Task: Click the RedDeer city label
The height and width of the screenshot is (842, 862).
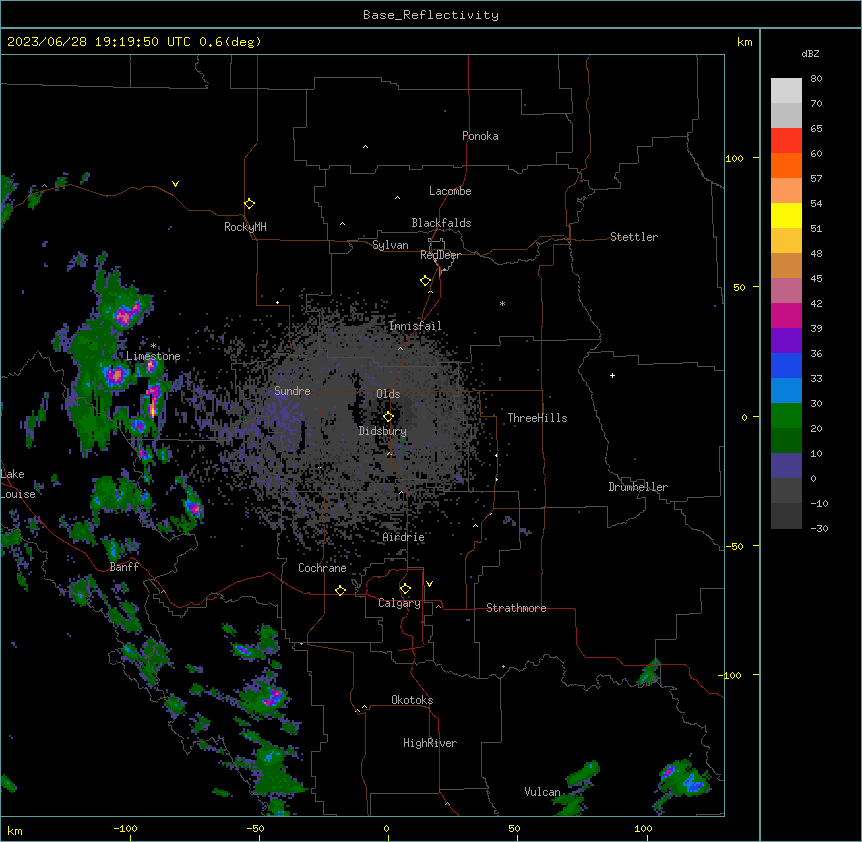Action: 440,255
